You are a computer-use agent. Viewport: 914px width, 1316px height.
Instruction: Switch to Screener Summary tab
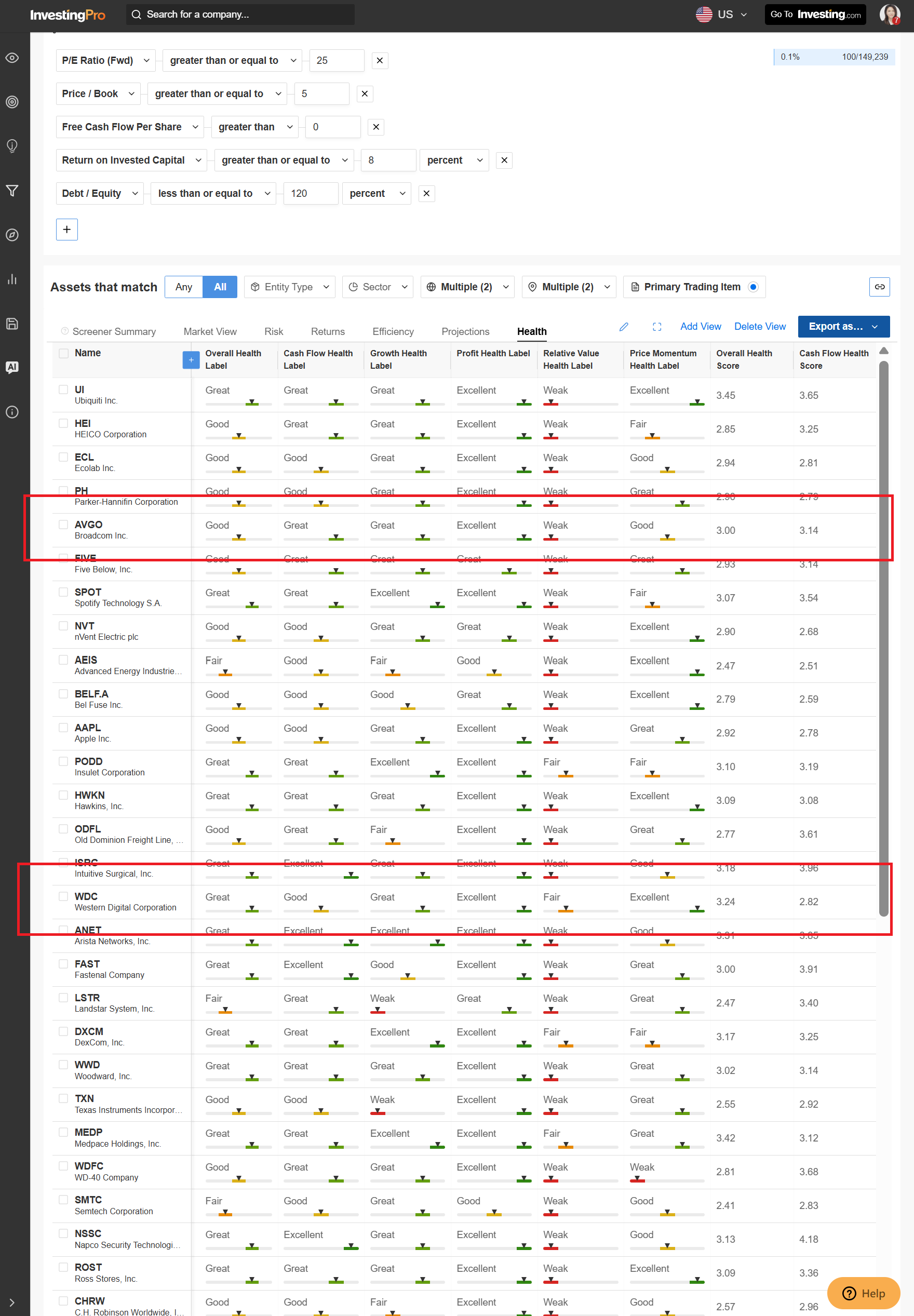coord(114,331)
